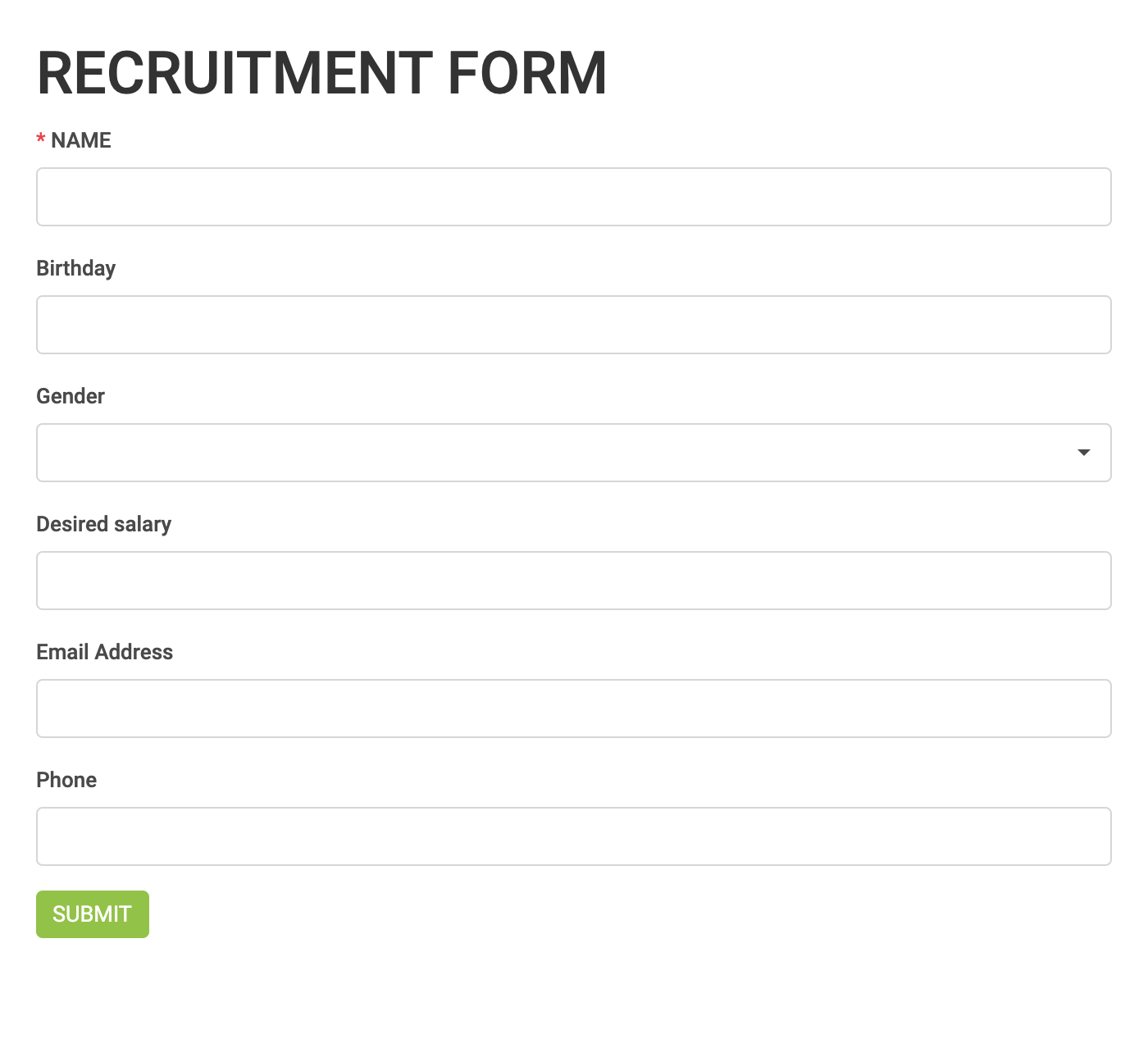The height and width of the screenshot is (1048, 1148).
Task: Click the dropdown chevron in the Gender field
Action: (x=1084, y=452)
